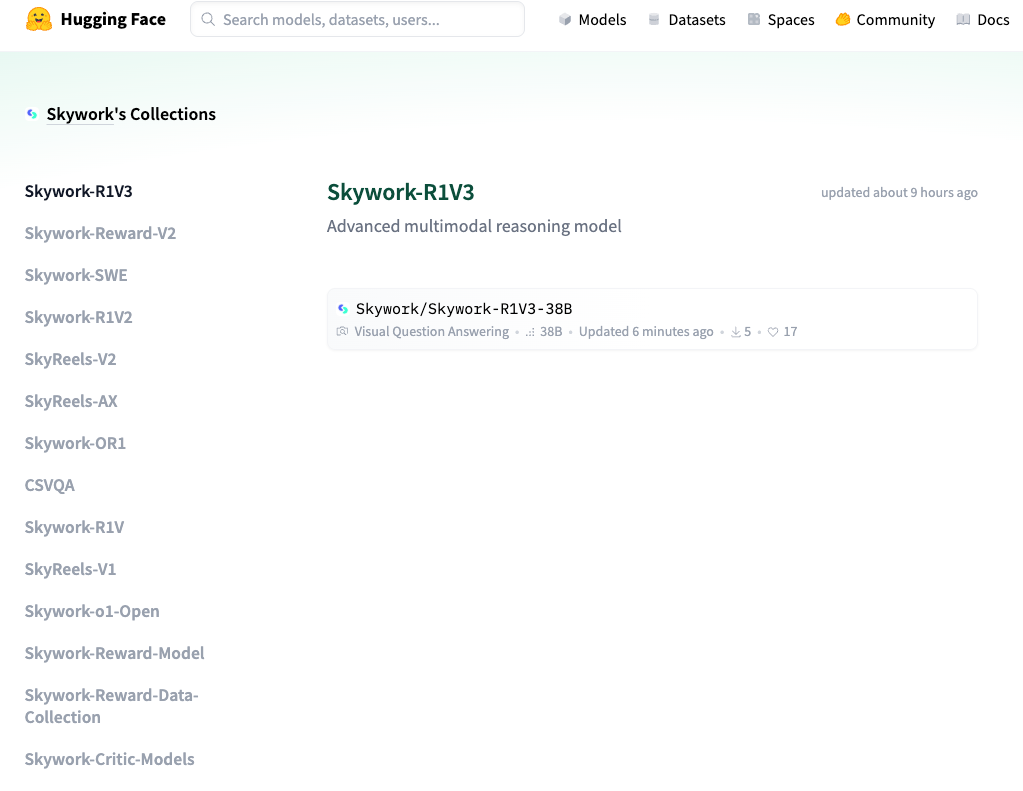Click the Skywork-R1V3 collection title heading

(400, 192)
